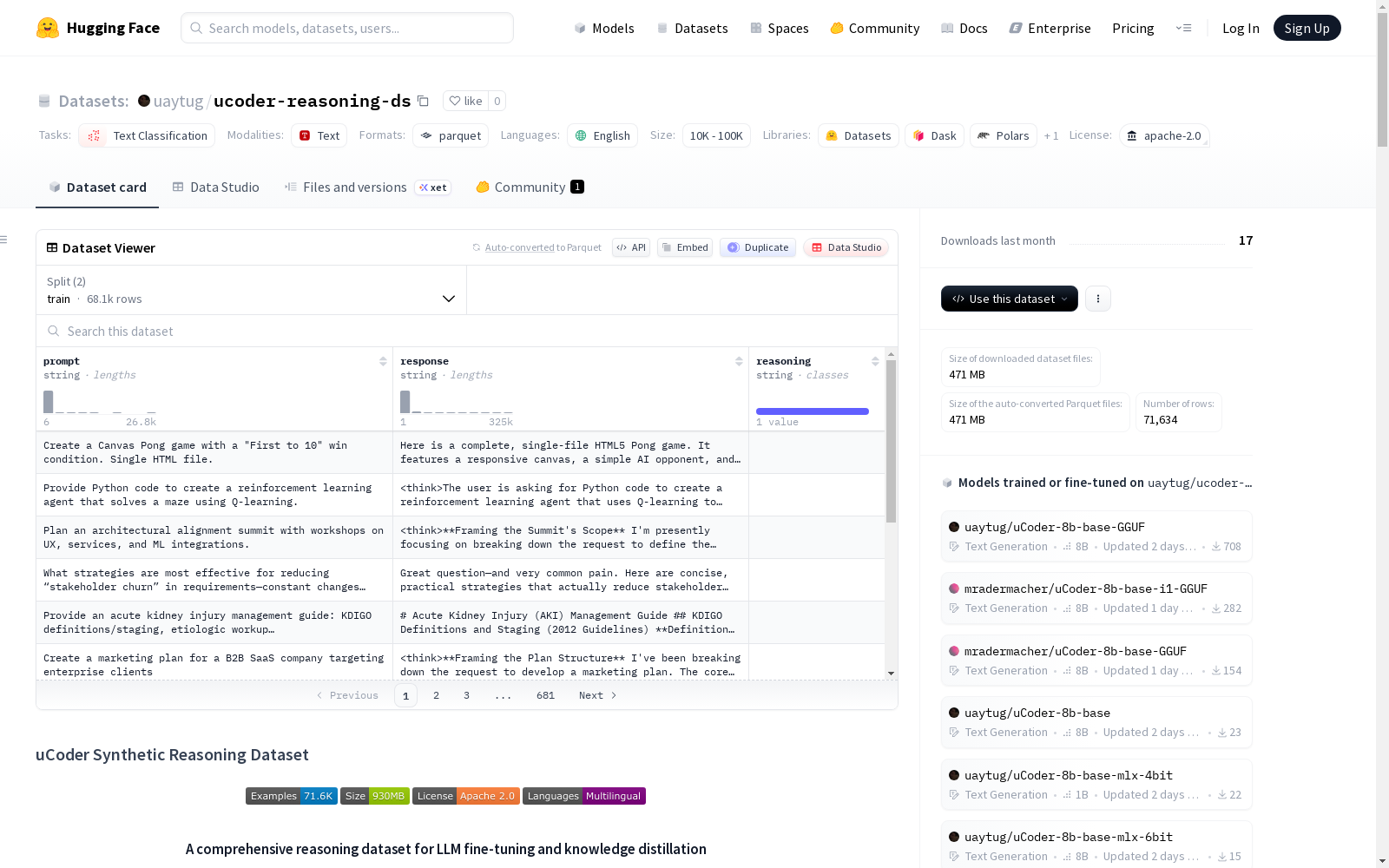
Task: Click the Sign Up button
Action: (x=1307, y=28)
